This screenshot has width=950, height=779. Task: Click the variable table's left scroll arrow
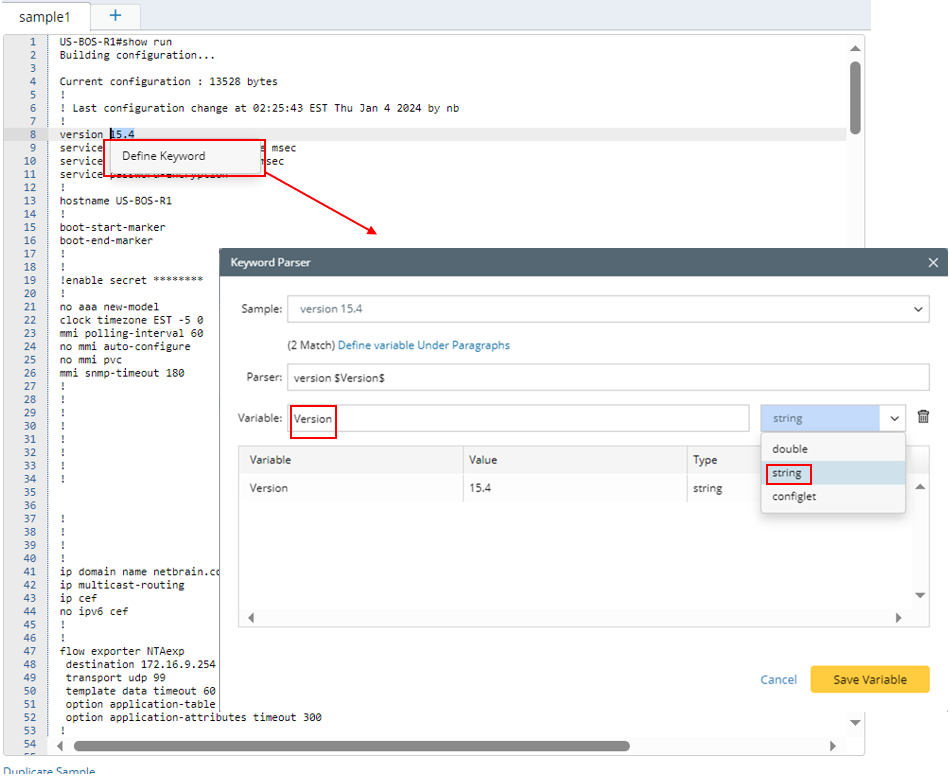(251, 617)
